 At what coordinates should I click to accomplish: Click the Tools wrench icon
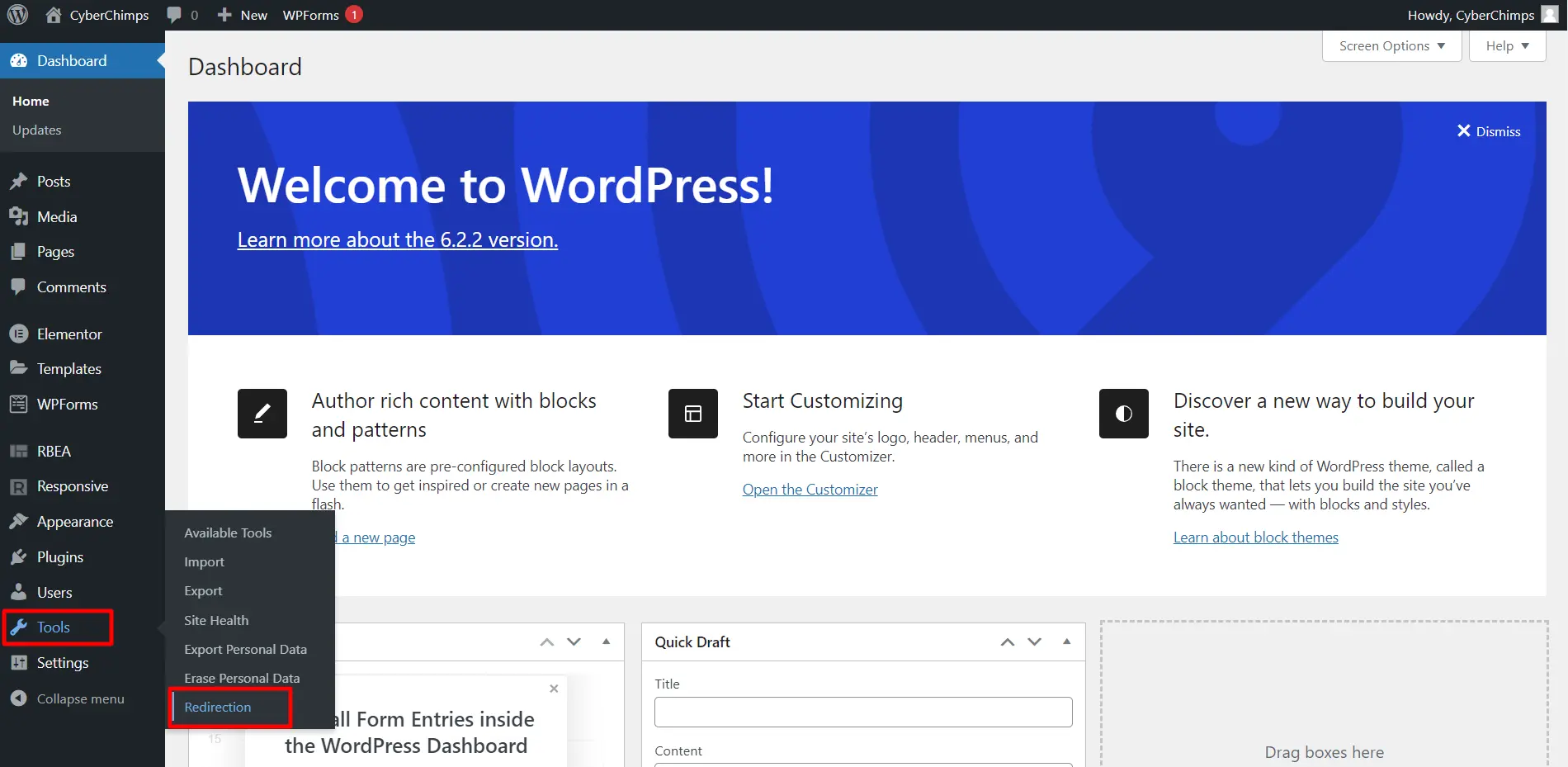click(19, 627)
